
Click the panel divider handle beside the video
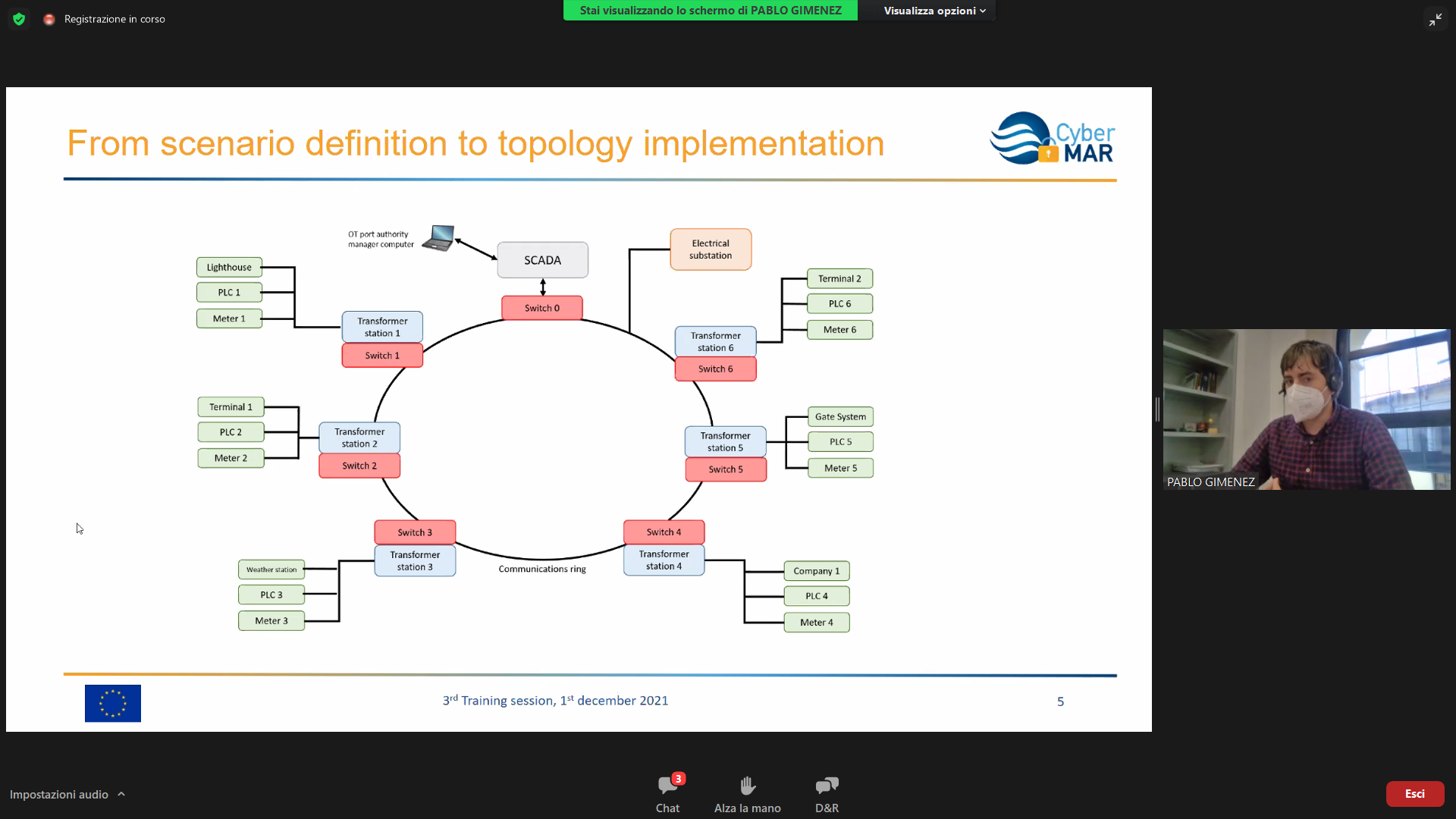(1157, 409)
